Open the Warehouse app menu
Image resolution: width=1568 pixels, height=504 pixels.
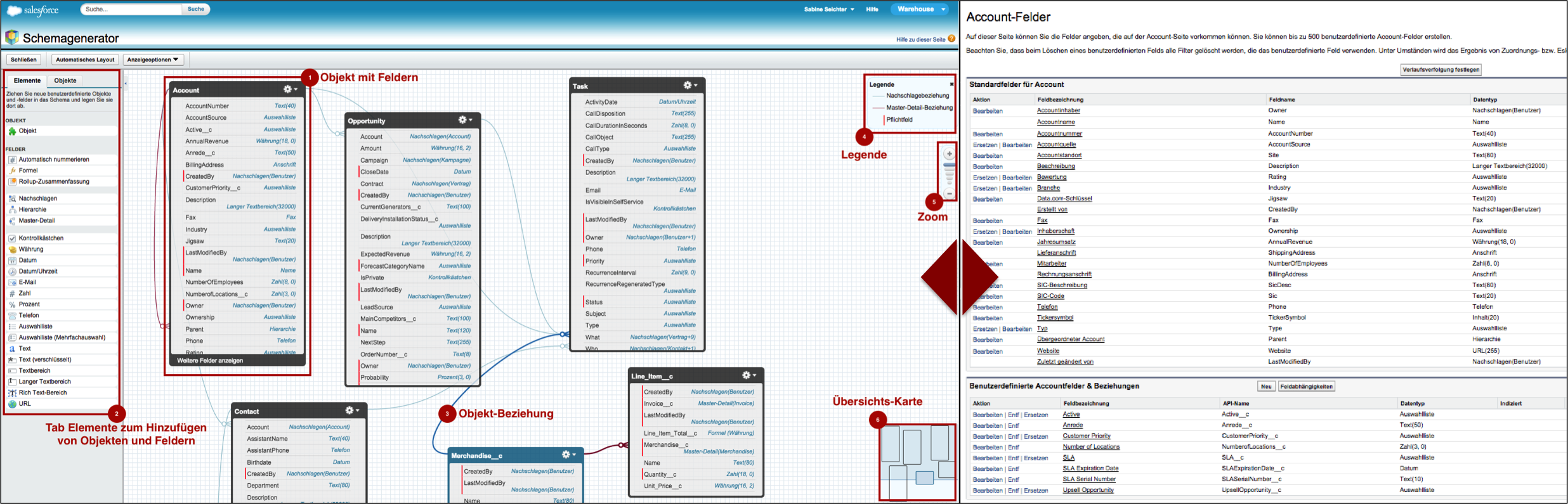(920, 9)
